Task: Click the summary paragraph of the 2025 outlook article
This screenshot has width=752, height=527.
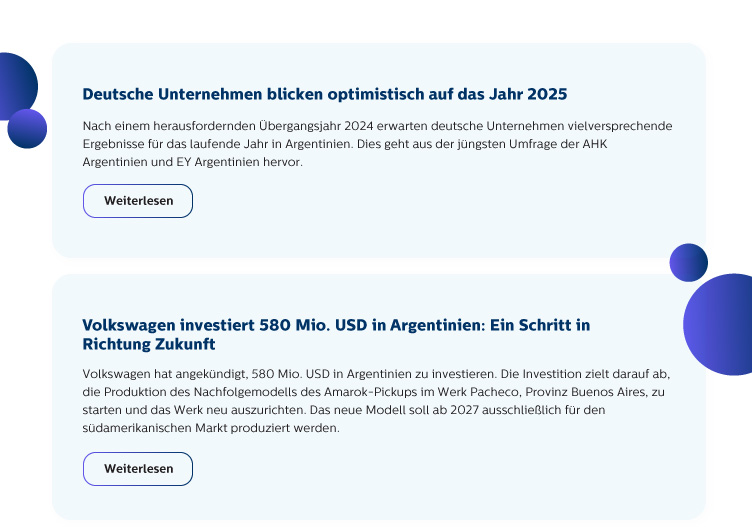Action: pyautogui.click(x=377, y=143)
